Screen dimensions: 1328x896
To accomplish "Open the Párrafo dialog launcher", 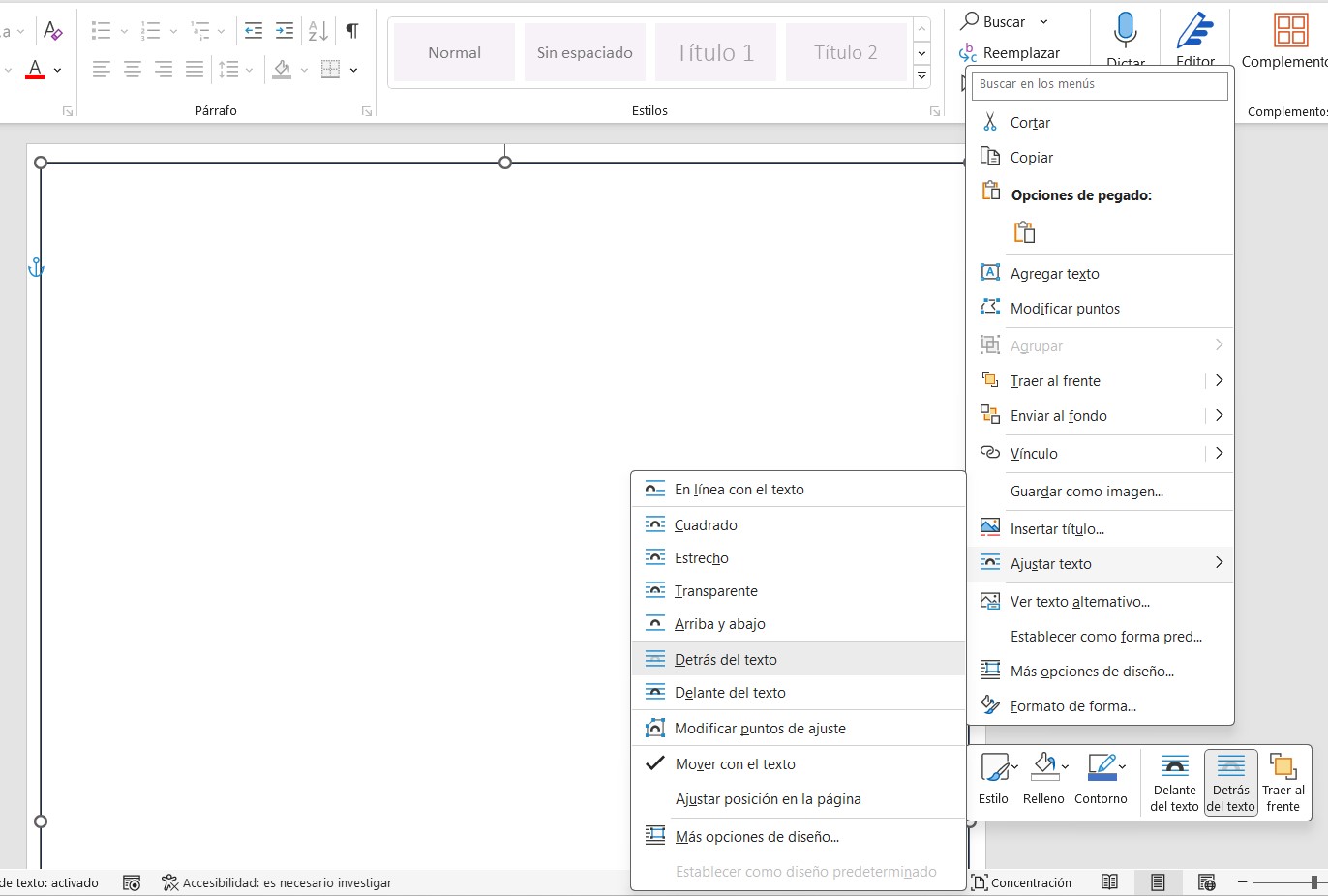I will (x=367, y=111).
